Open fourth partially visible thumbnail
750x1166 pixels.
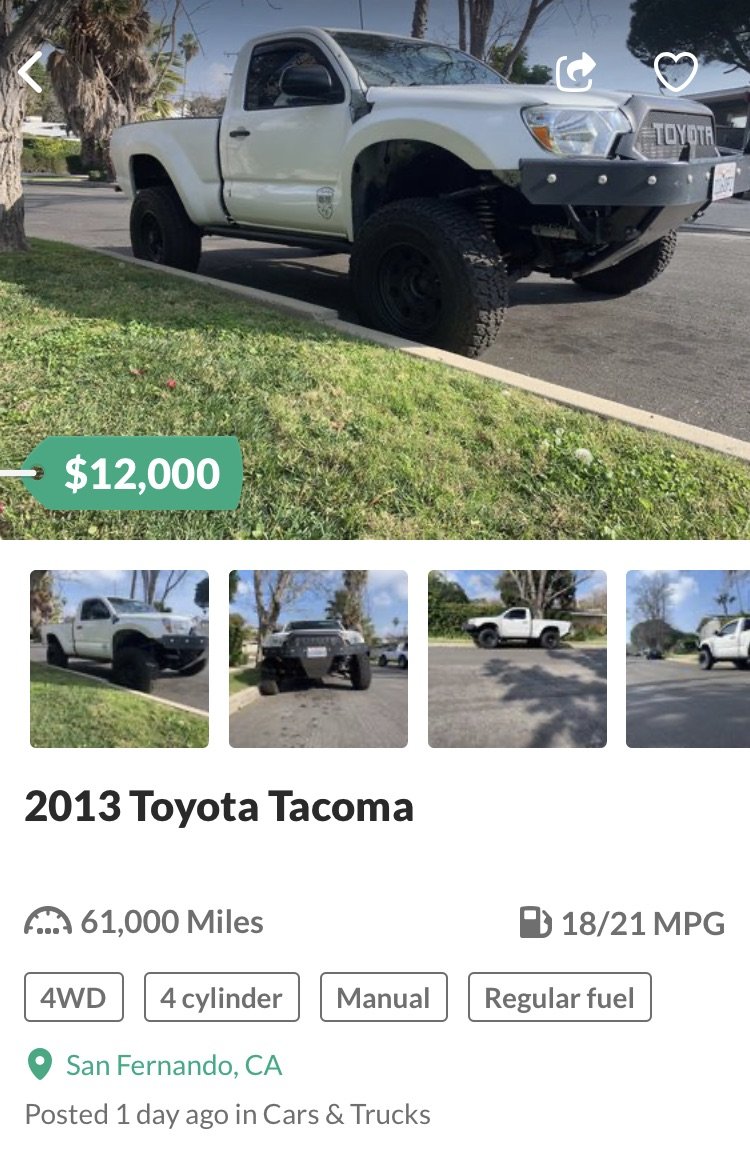click(688, 659)
